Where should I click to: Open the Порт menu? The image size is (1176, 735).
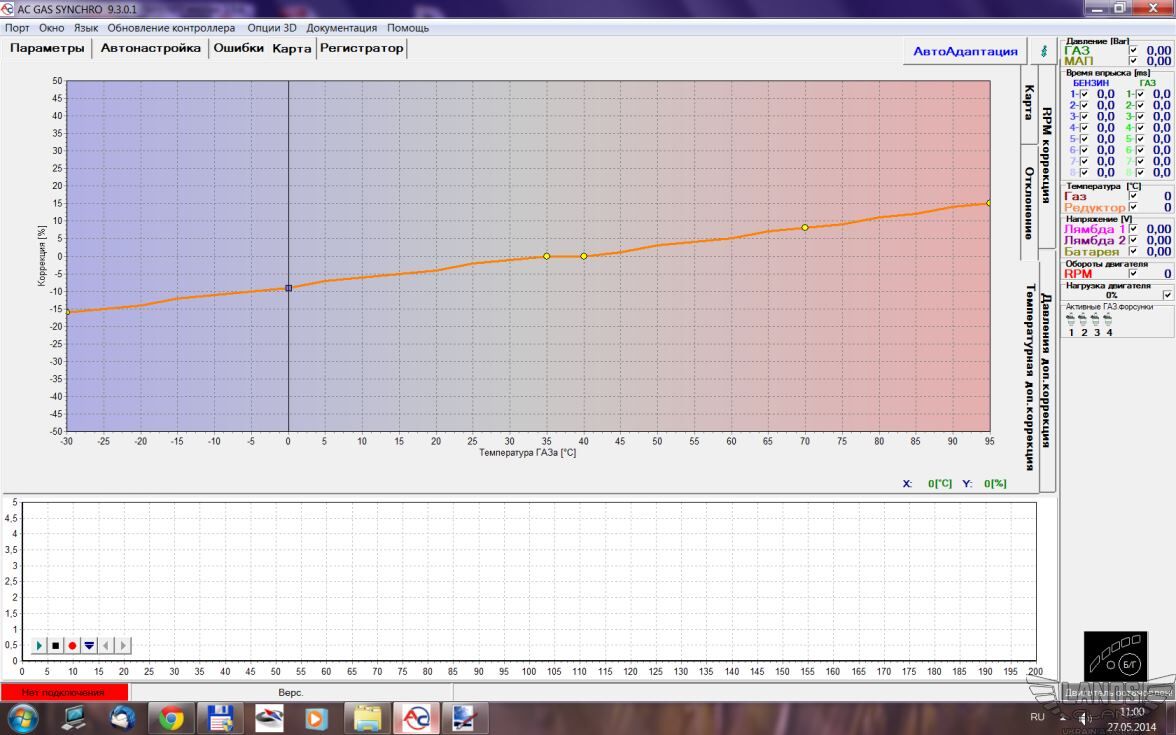[x=17, y=28]
